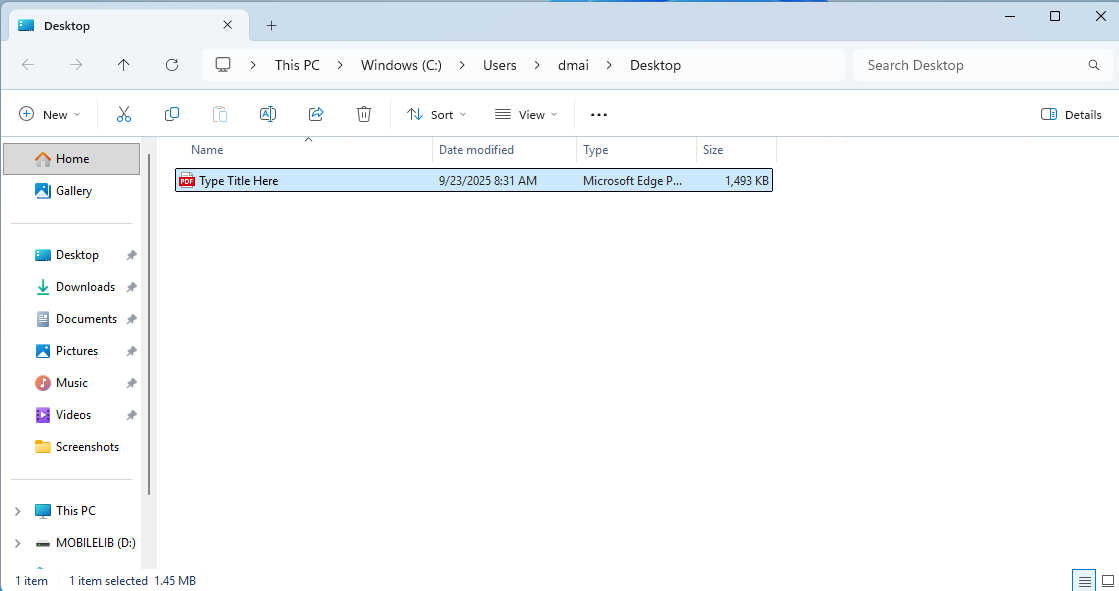The height and width of the screenshot is (591, 1119).
Task: Click the Delete trash can icon
Action: (364, 114)
